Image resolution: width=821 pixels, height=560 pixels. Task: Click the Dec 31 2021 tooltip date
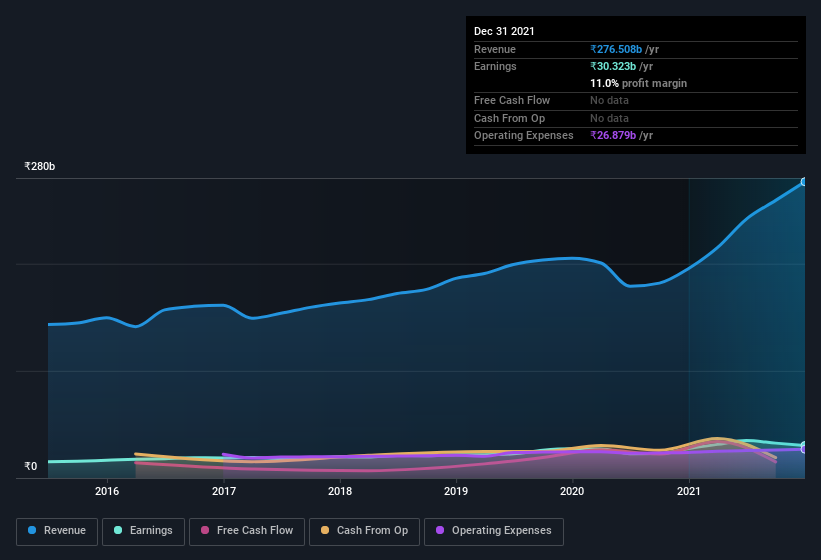(x=504, y=31)
